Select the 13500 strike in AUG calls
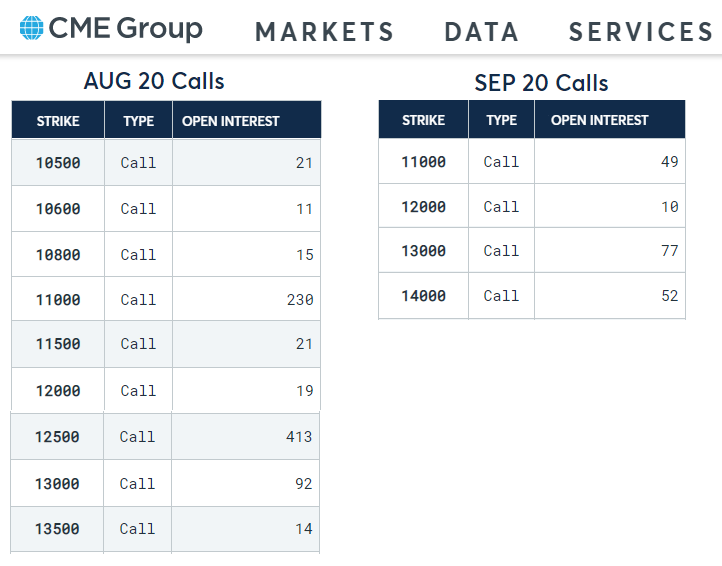Screen dimensions: 722x566 coord(58,529)
